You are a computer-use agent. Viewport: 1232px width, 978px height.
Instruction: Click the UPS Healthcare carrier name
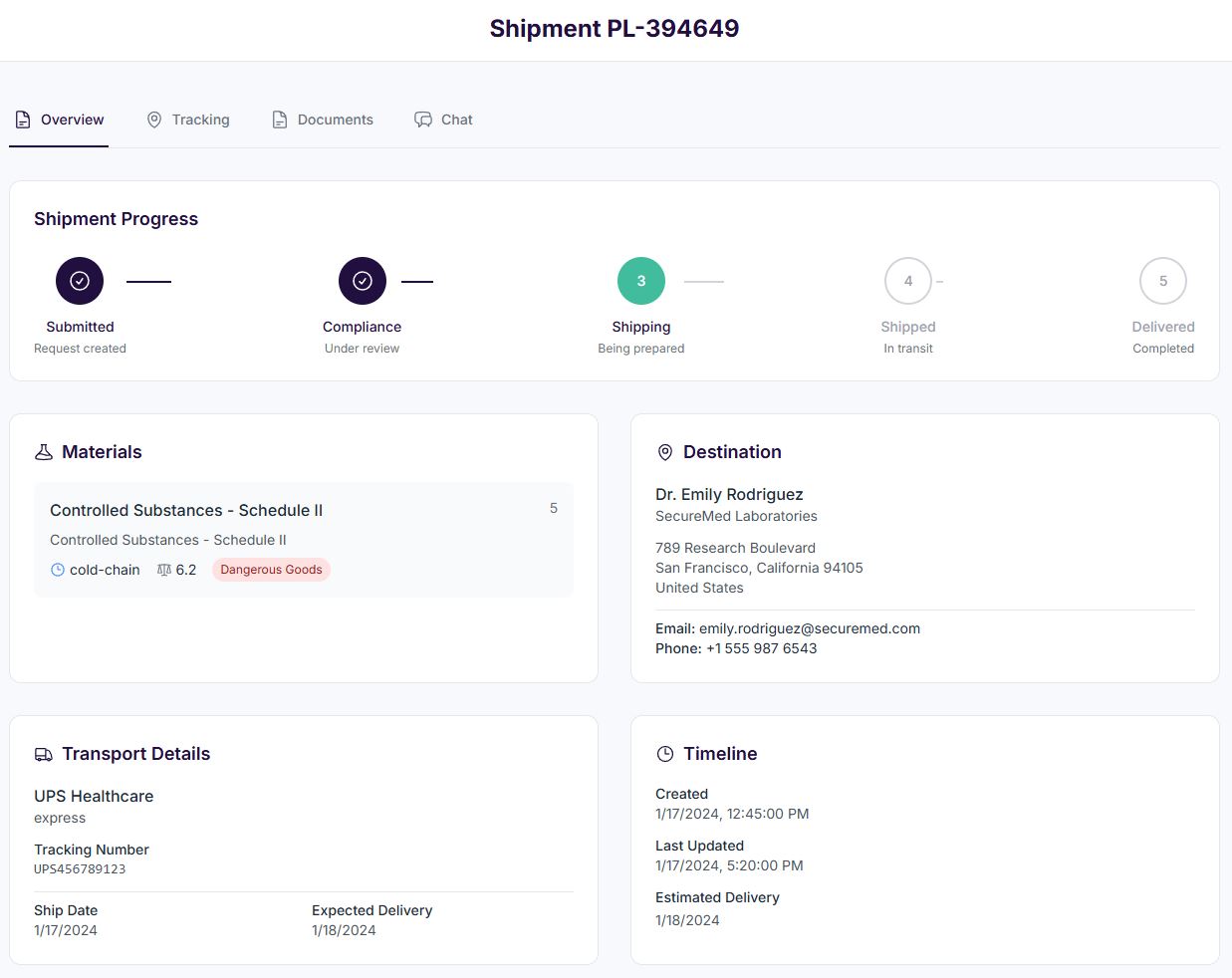tap(94, 796)
